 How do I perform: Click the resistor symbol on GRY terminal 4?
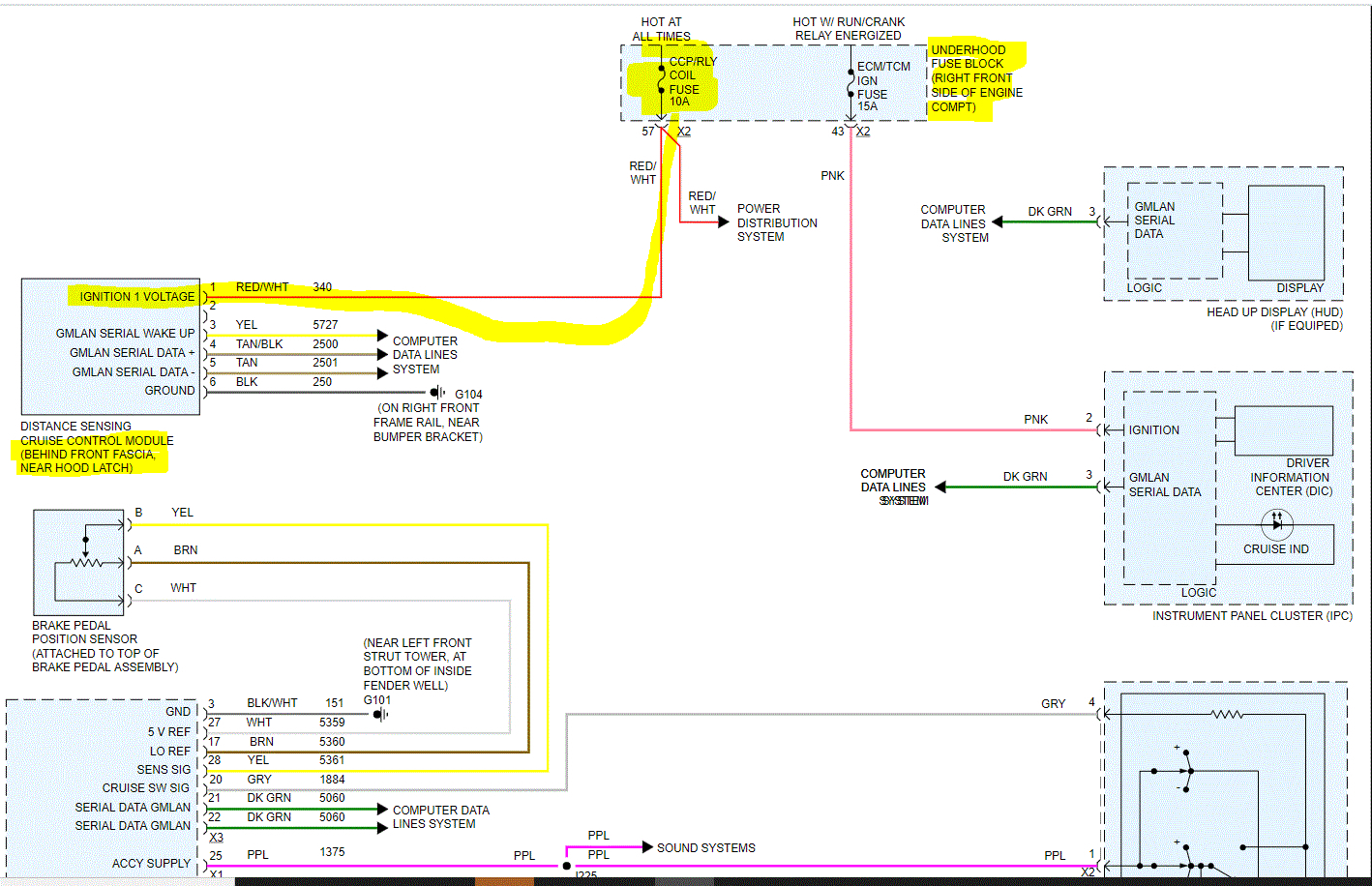tap(1227, 715)
